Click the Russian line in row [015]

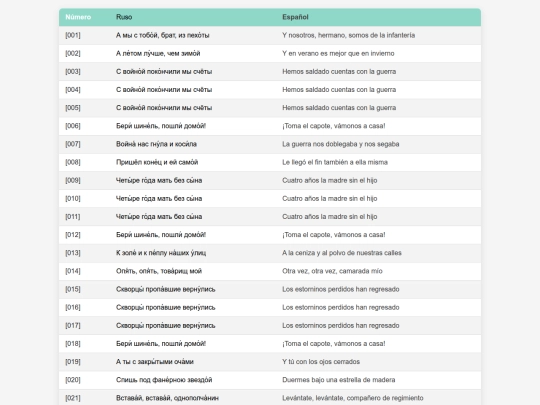pyautogui.click(x=166, y=289)
